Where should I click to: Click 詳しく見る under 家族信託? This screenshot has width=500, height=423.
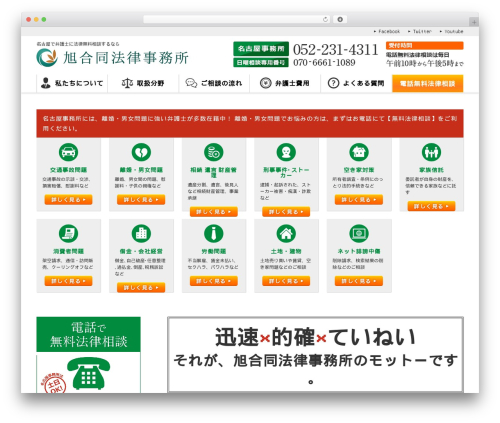431,206
